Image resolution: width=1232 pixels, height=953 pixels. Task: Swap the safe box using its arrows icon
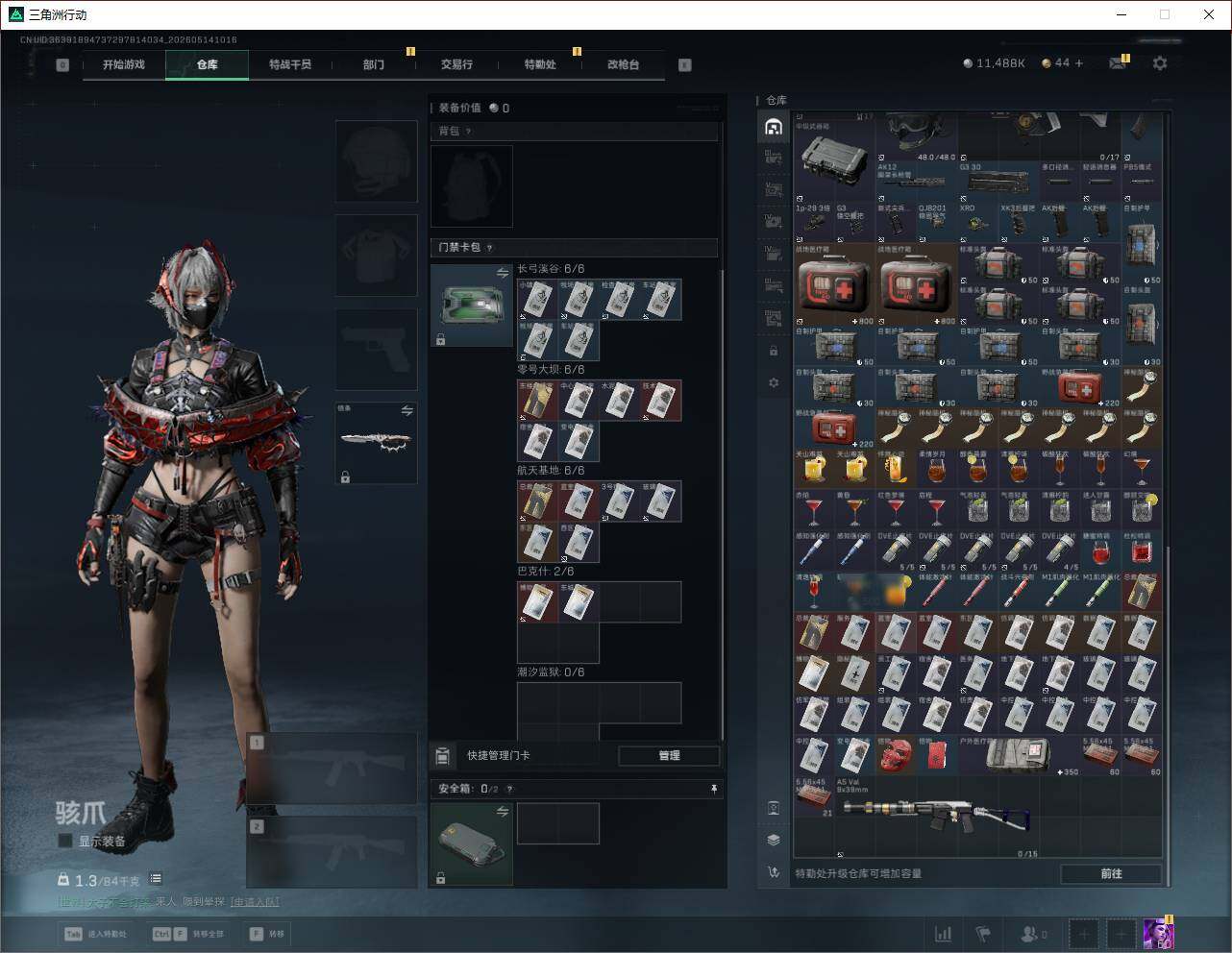click(502, 812)
